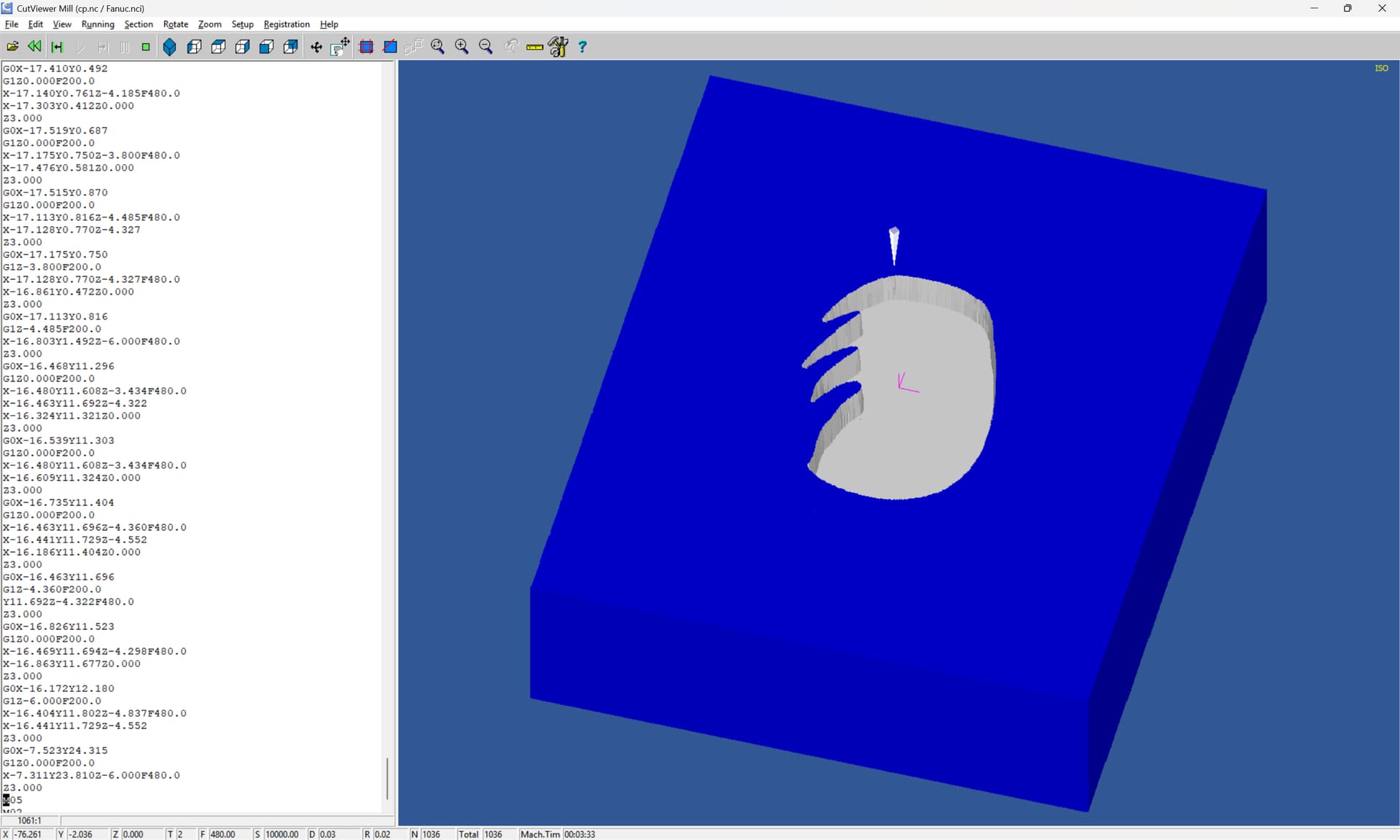The image size is (1400, 840).
Task: Click the zoom in magnifier icon
Action: tap(462, 47)
